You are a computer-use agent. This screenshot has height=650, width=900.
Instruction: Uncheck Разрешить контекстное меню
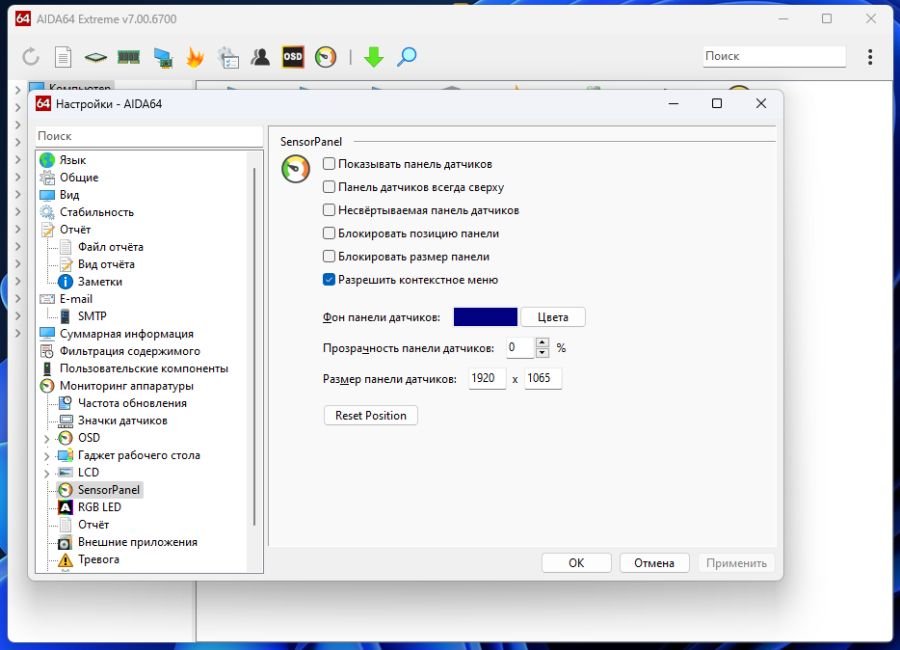click(x=329, y=280)
